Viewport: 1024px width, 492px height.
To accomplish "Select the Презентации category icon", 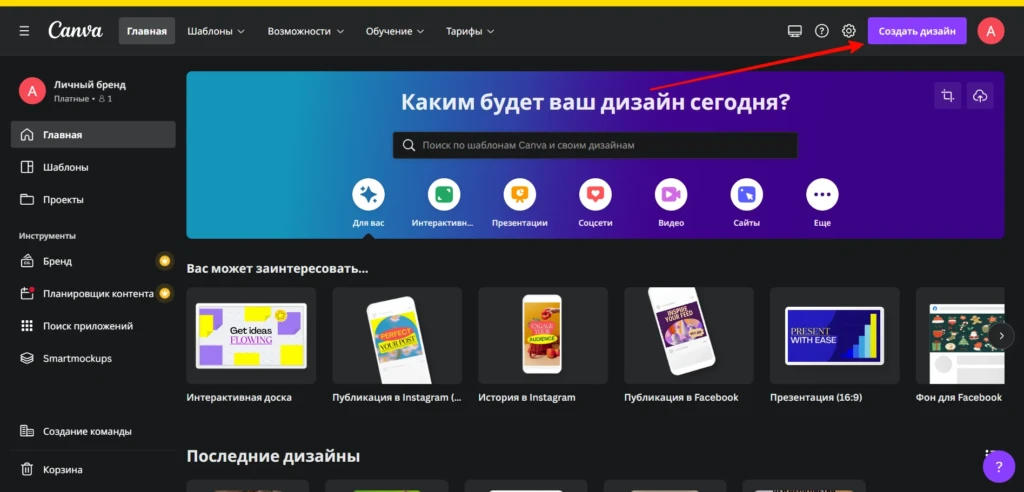I will pyautogui.click(x=520, y=195).
